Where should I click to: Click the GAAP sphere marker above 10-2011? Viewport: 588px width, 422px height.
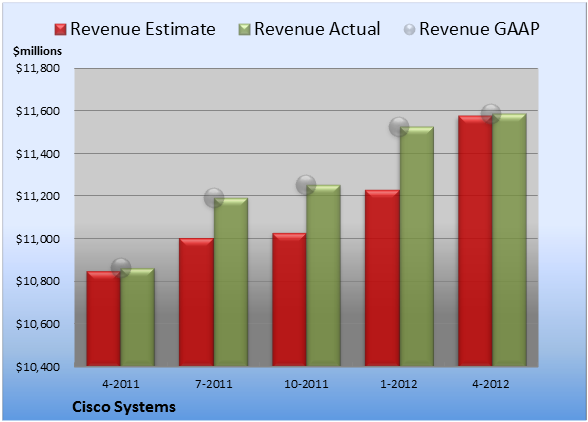tap(306, 185)
